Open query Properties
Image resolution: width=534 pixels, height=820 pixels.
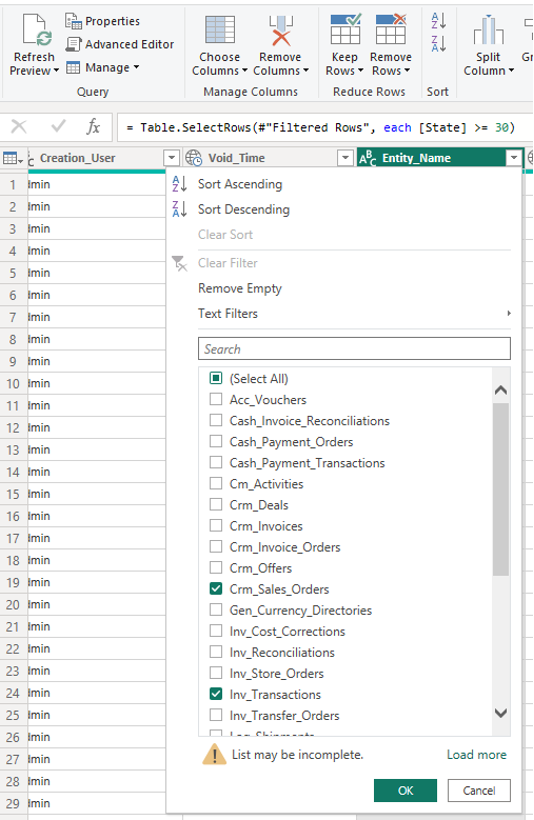click(x=103, y=21)
